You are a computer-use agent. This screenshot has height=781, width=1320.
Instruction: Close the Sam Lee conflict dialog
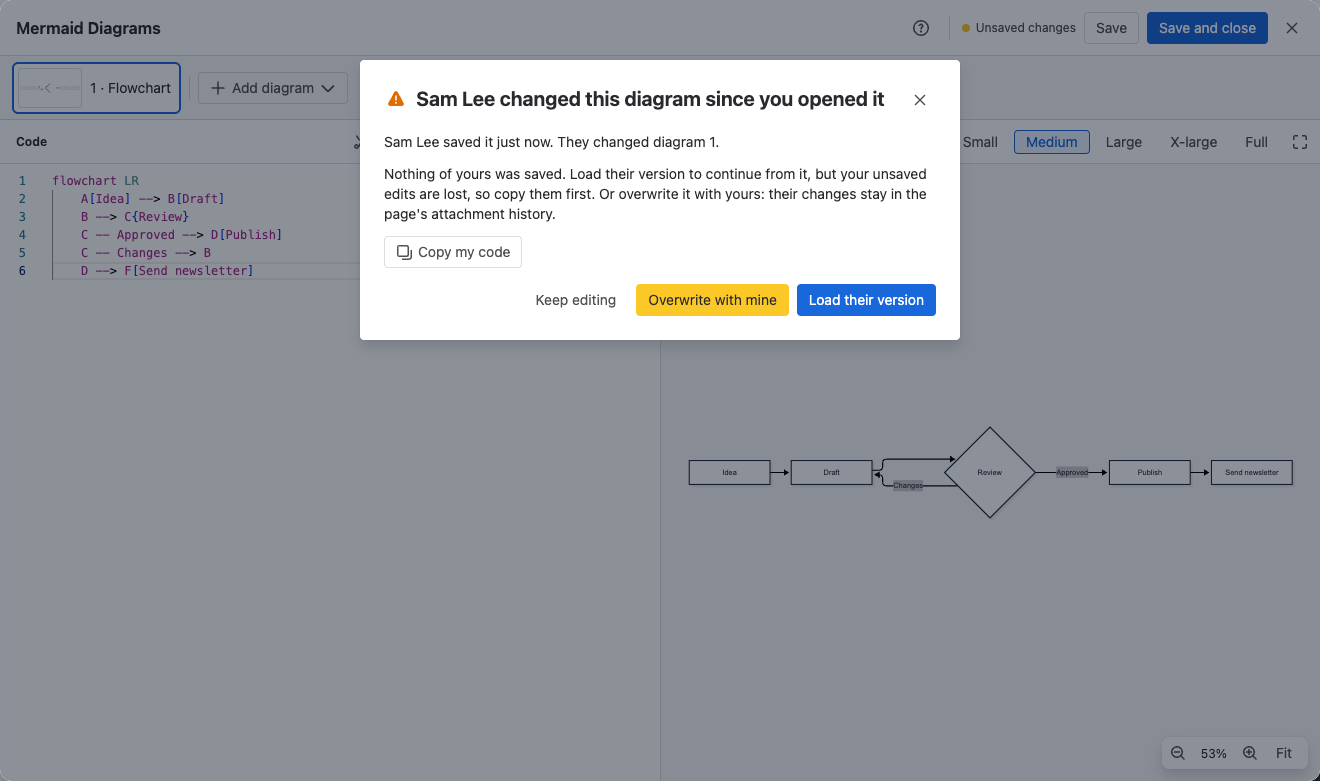(920, 100)
